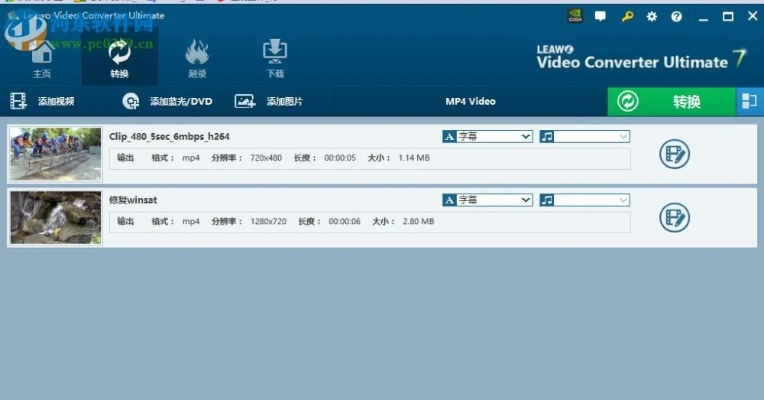Click the key registration icon
764x400 pixels.
[627, 16]
